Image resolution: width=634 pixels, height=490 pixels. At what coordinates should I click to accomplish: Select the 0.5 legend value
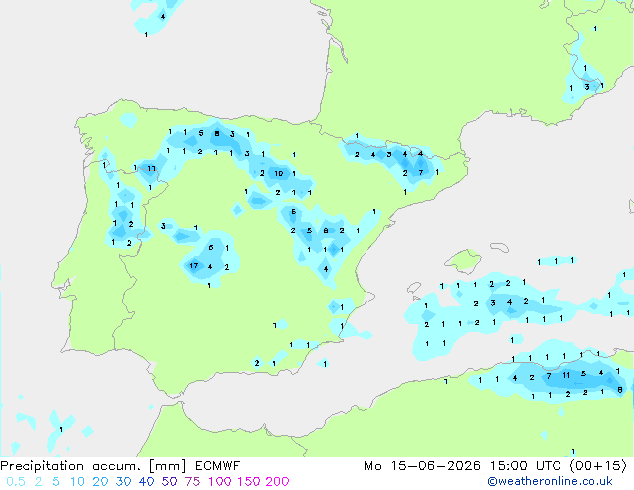coord(16,482)
